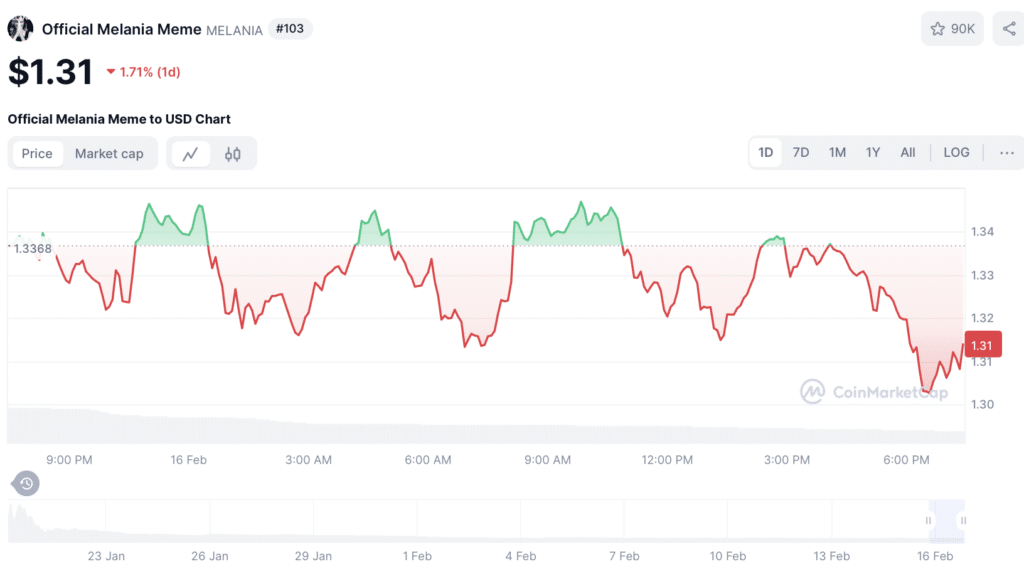Click the history clock icon below chart
1024x569 pixels.
(26, 483)
